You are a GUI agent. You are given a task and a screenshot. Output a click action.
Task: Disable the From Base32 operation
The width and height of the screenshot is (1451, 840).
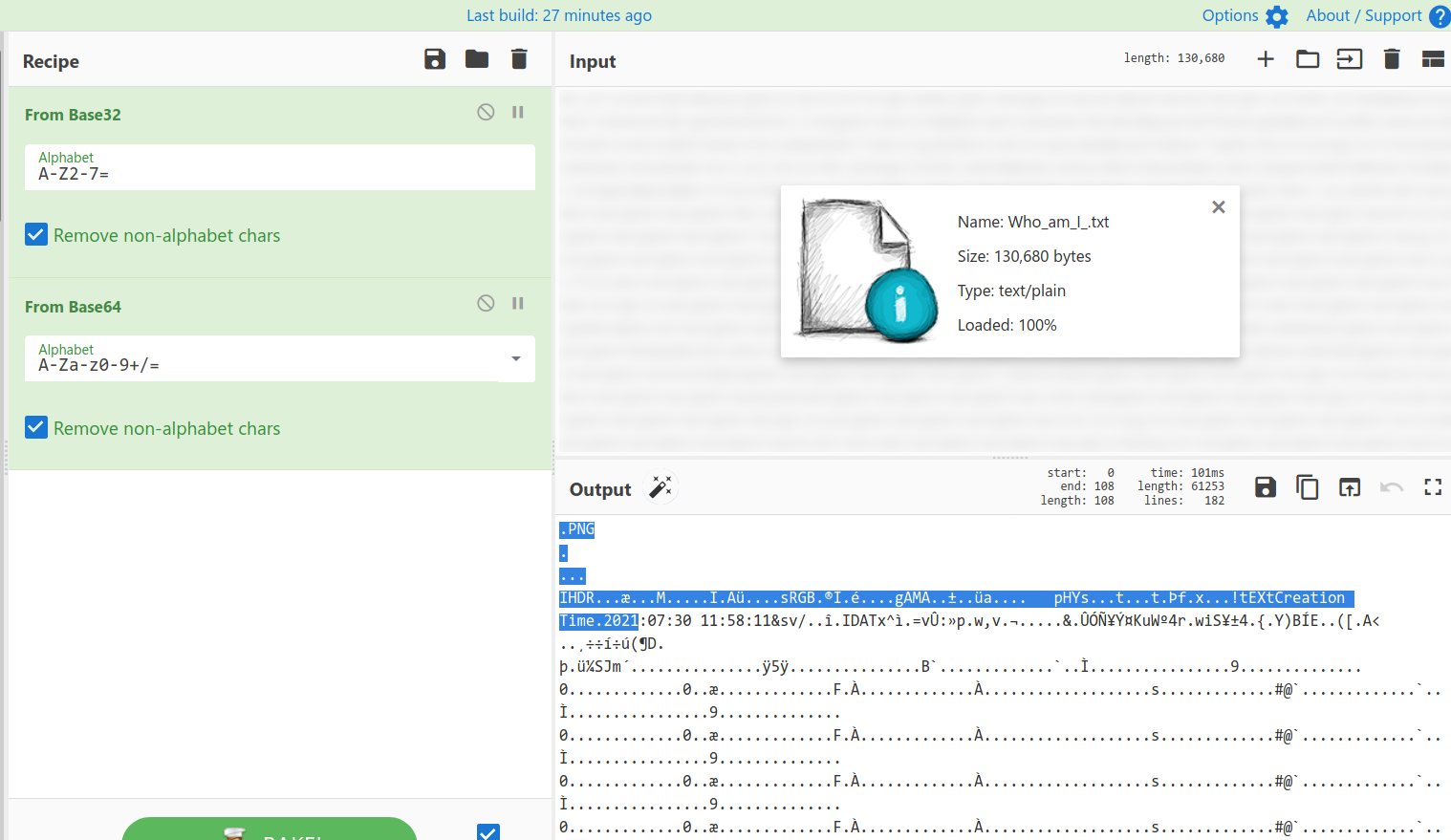[486, 112]
